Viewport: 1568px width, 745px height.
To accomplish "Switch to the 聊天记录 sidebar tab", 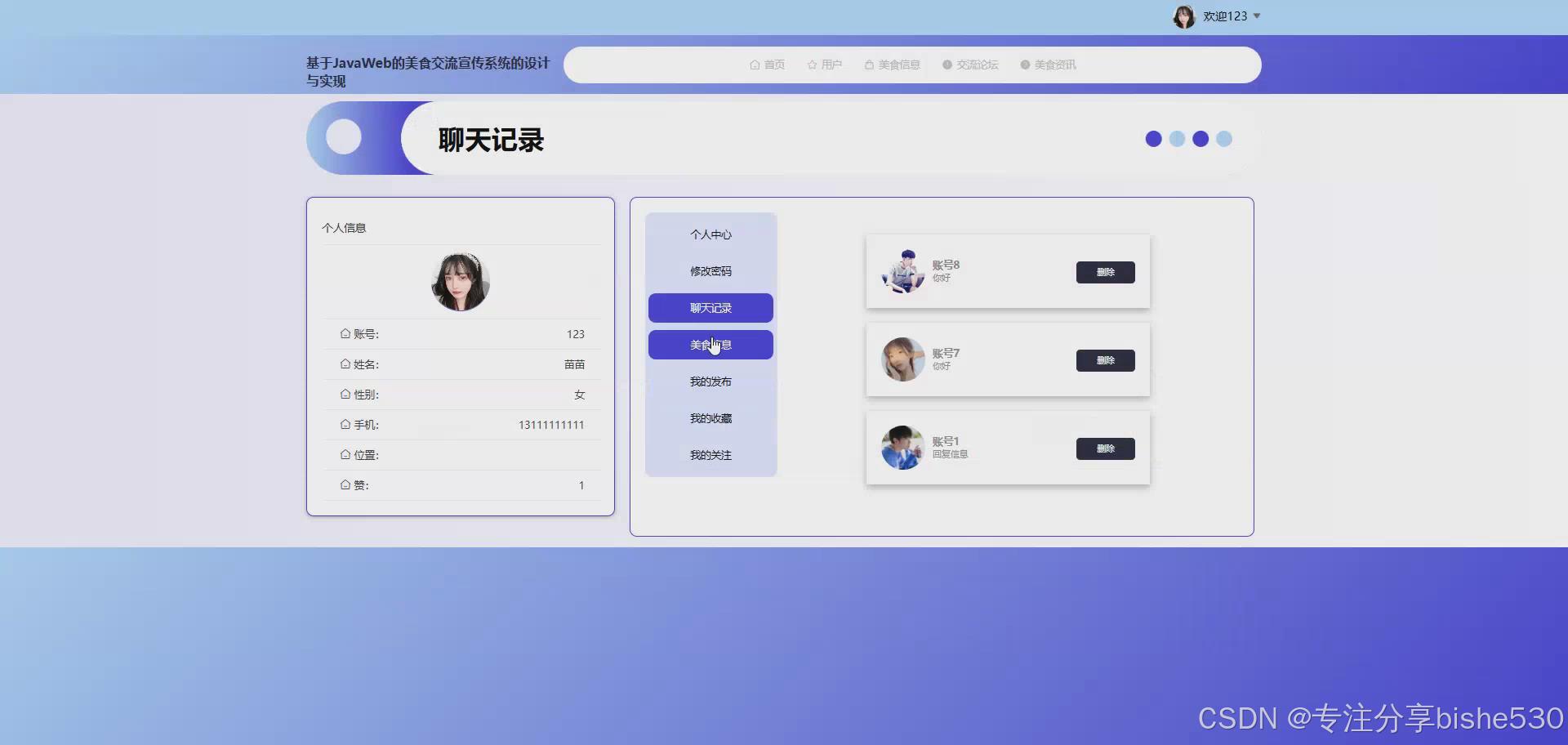I will 710,308.
